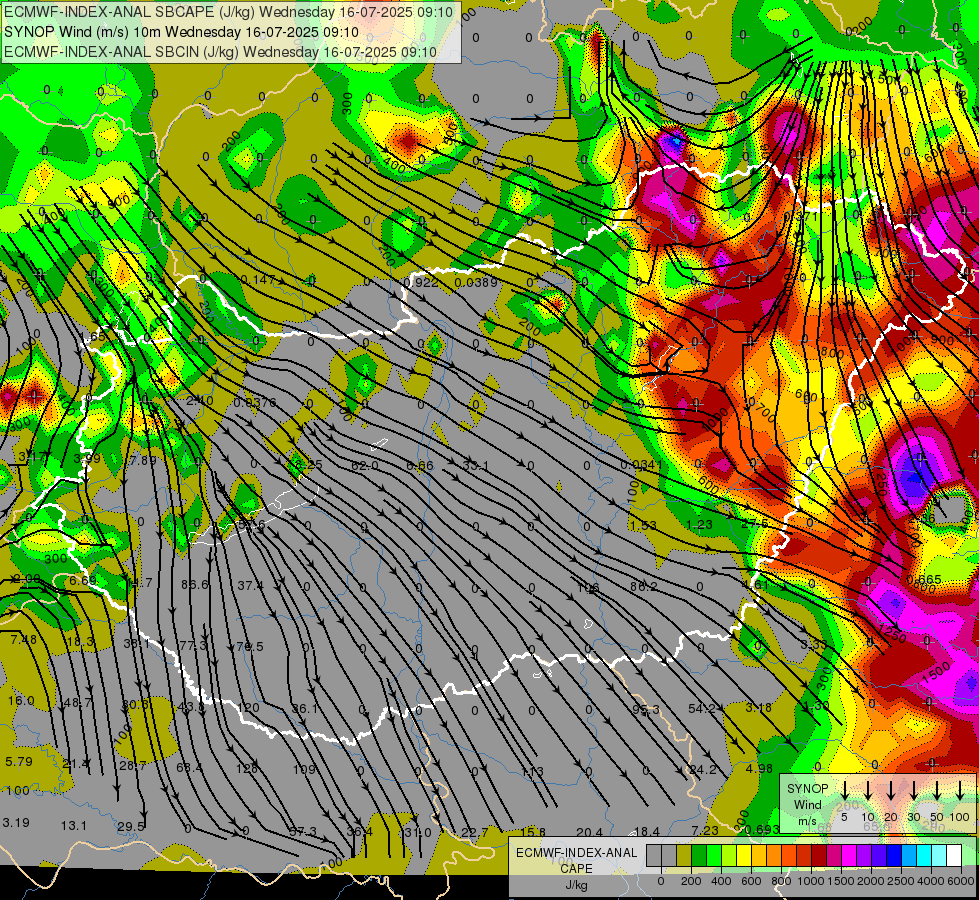Click the map value 95.3
This screenshot has width=979, height=900.
pos(646,710)
